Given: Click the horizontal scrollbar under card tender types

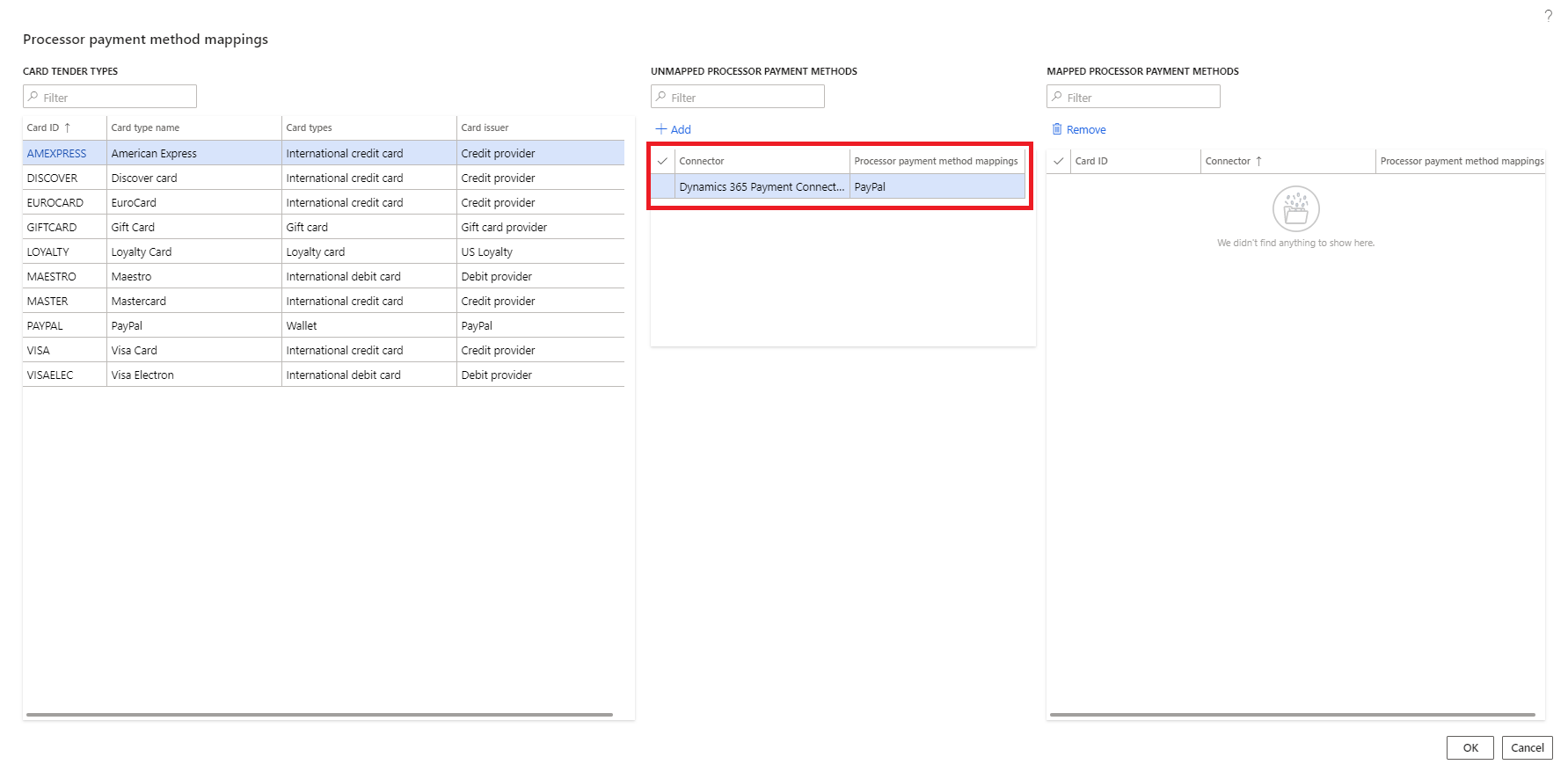Looking at the screenshot, I should [x=319, y=715].
